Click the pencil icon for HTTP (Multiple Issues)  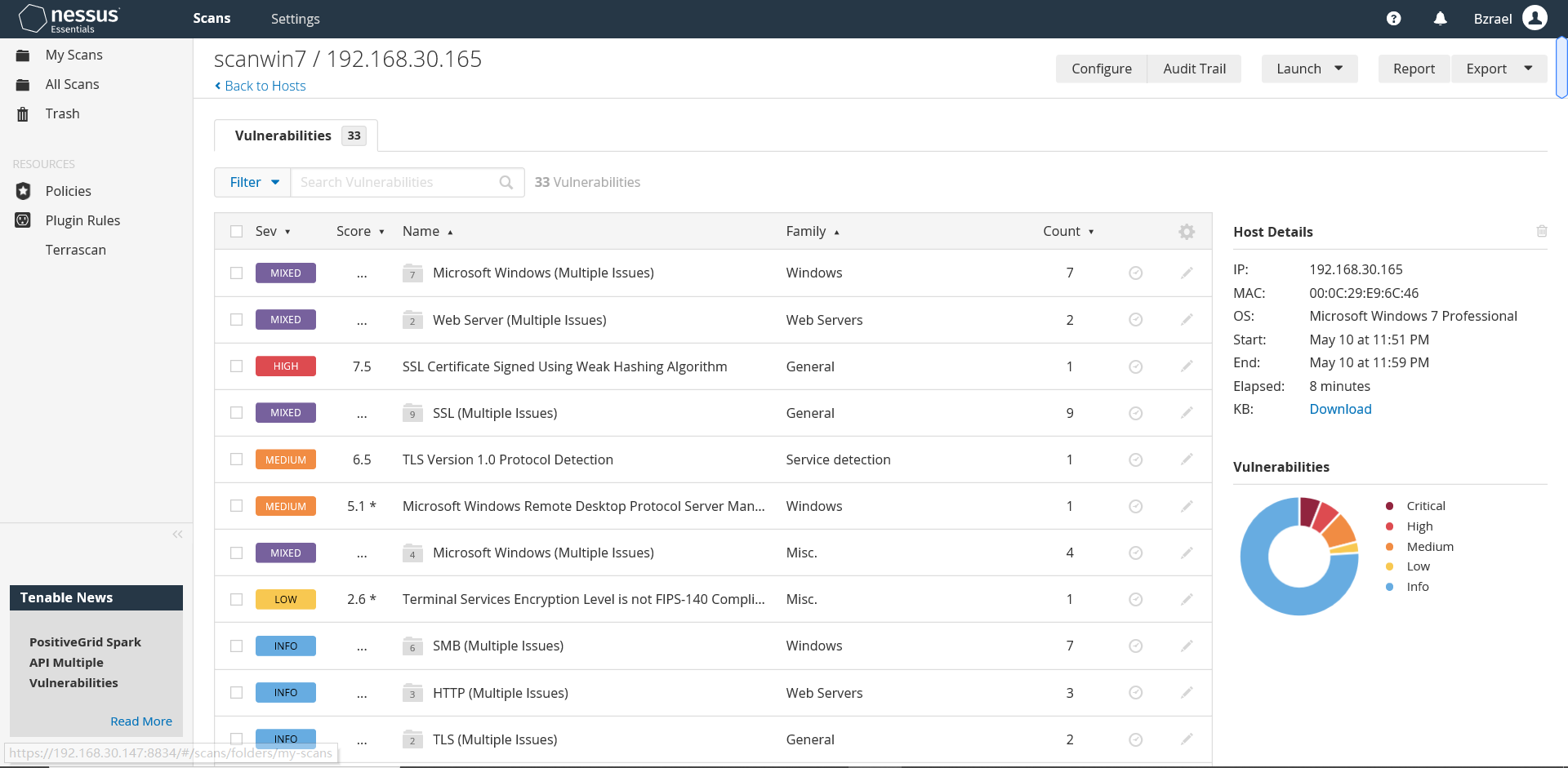point(1187,692)
